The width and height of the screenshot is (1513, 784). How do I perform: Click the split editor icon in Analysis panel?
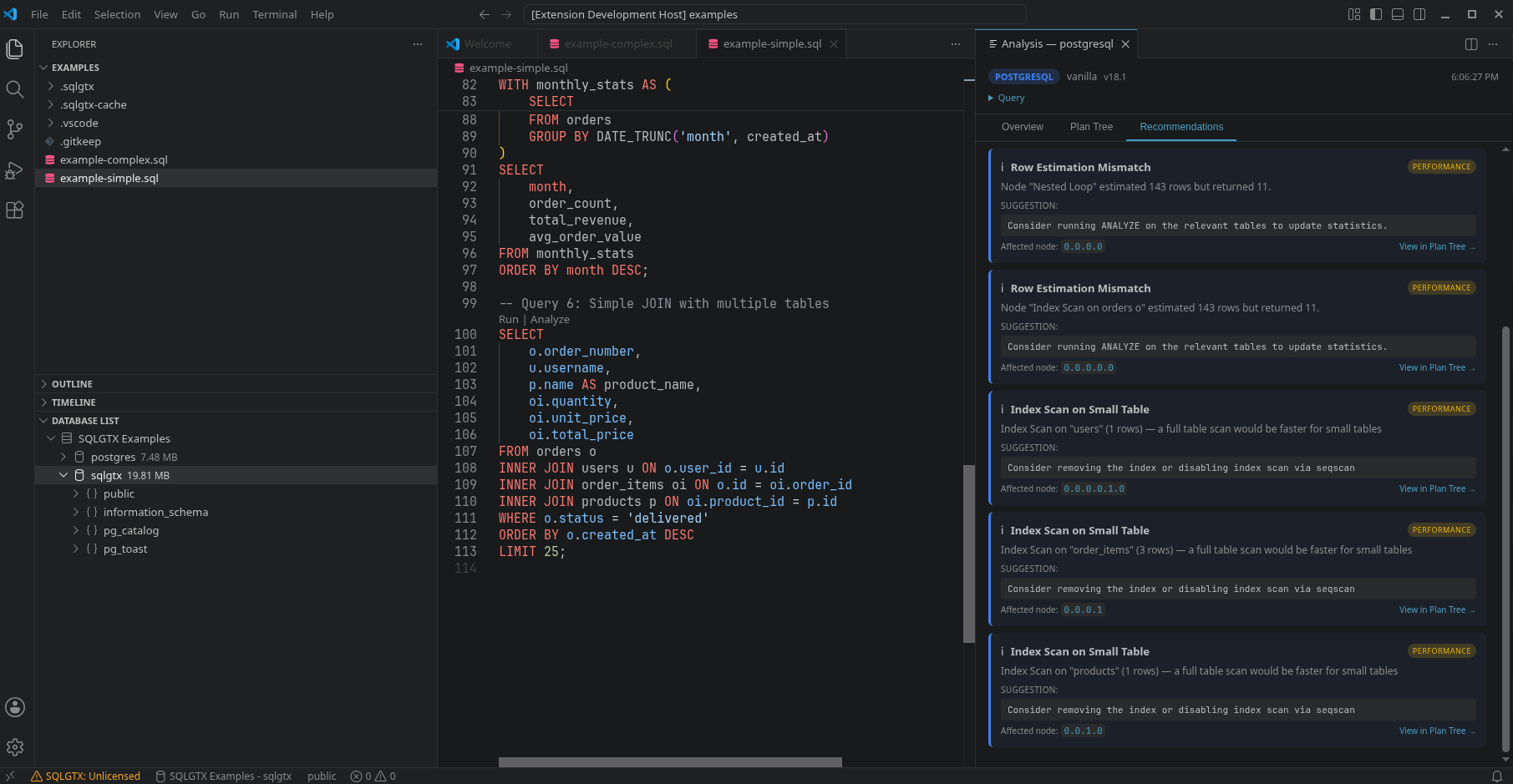pos(1471,44)
